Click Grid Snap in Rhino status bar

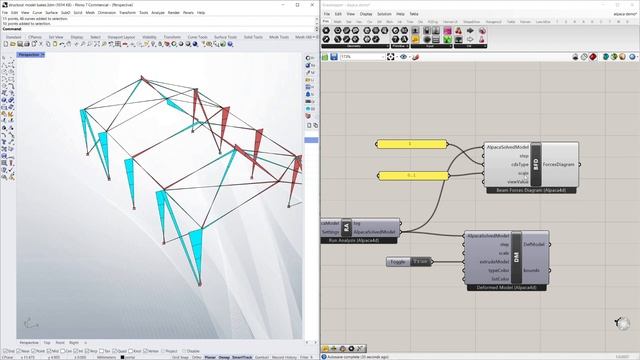[x=180, y=357]
